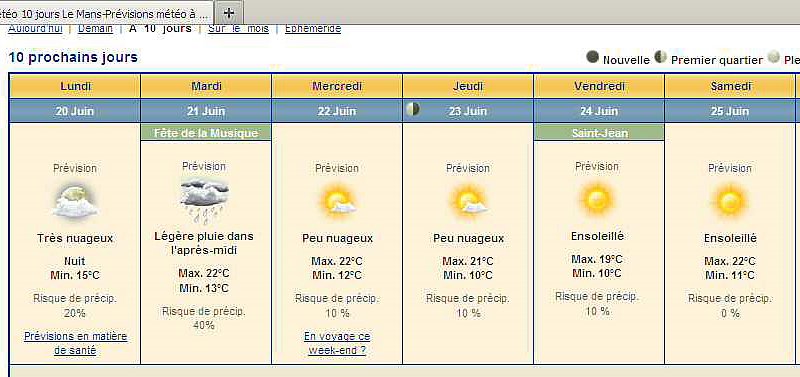Click the sun icon for Samedi
The image size is (800, 377).
point(731,201)
